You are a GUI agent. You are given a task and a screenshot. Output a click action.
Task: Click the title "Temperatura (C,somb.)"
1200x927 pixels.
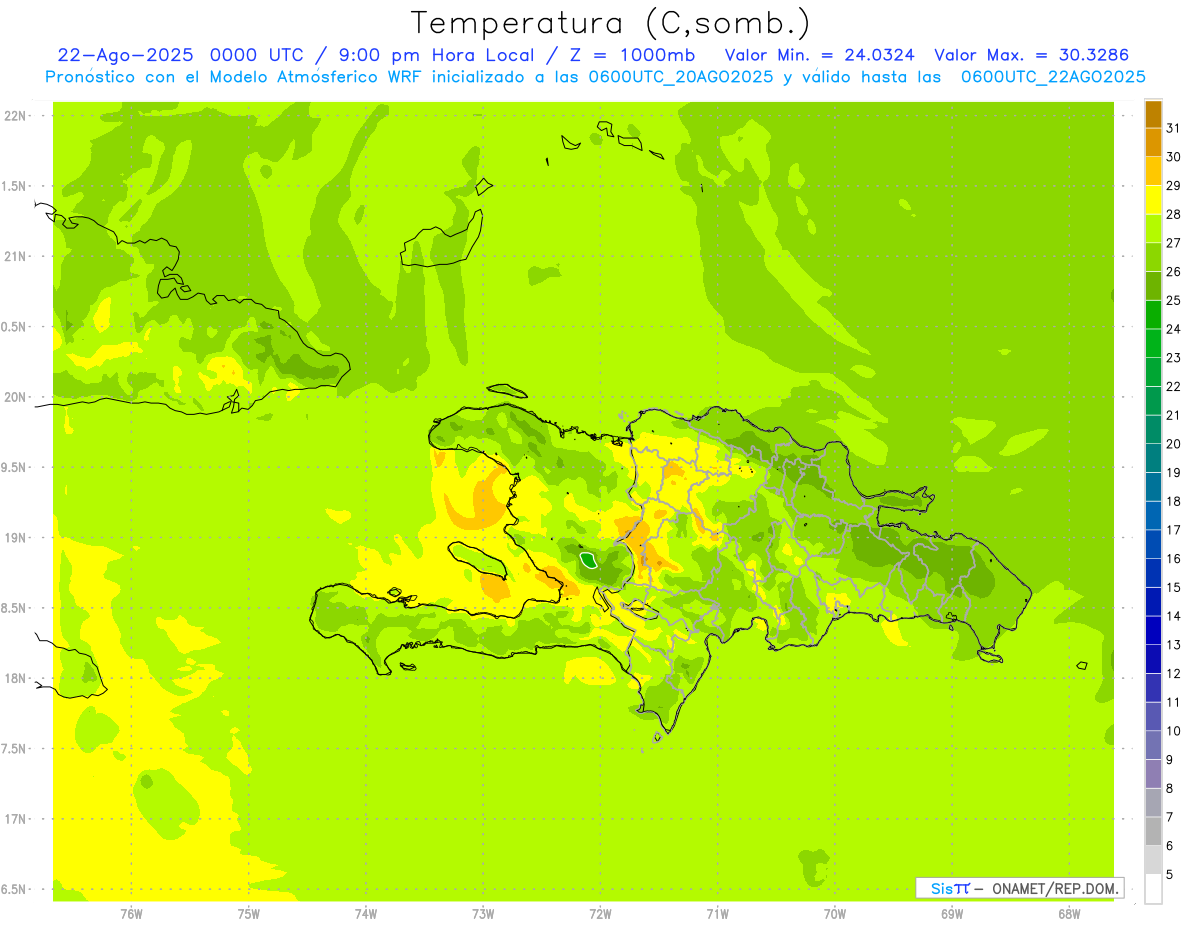611,23
